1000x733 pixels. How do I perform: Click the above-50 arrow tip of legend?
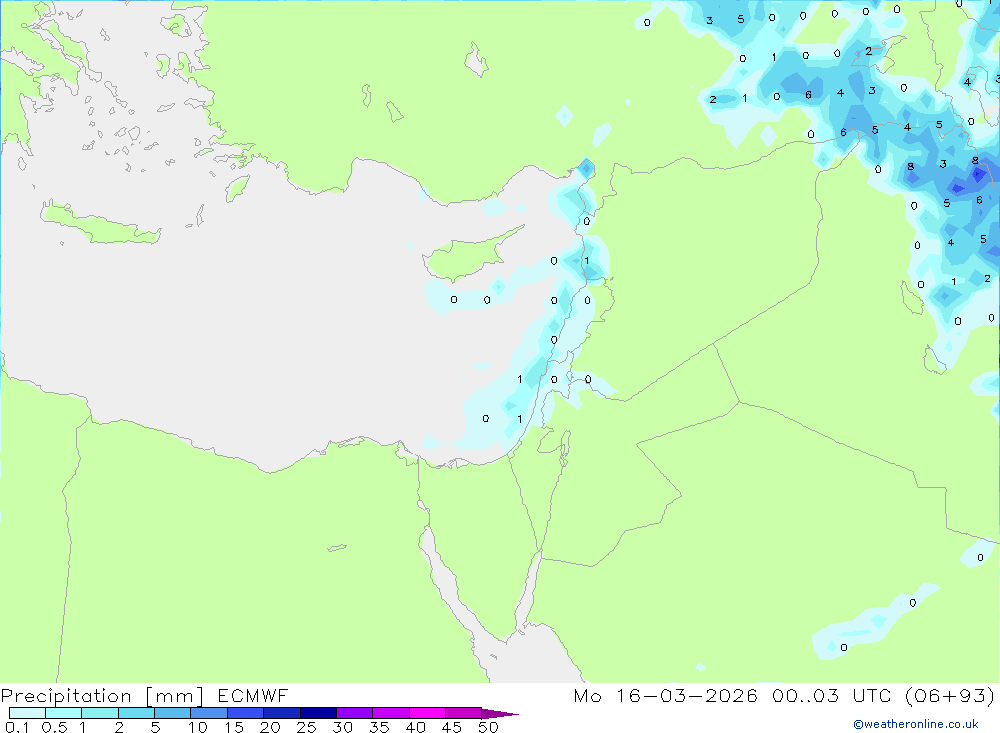499,713
